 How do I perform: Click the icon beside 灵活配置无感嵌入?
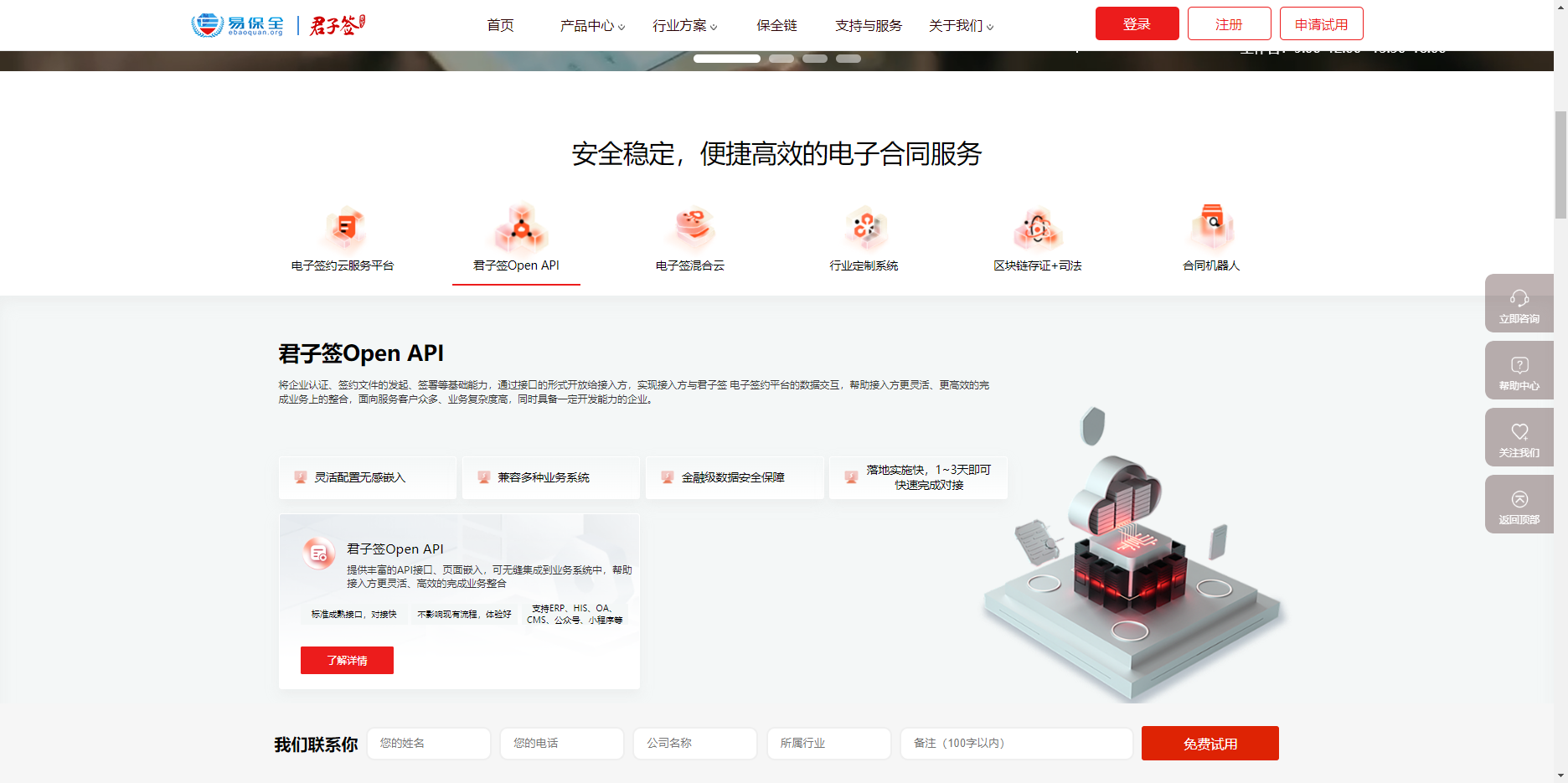click(x=300, y=477)
